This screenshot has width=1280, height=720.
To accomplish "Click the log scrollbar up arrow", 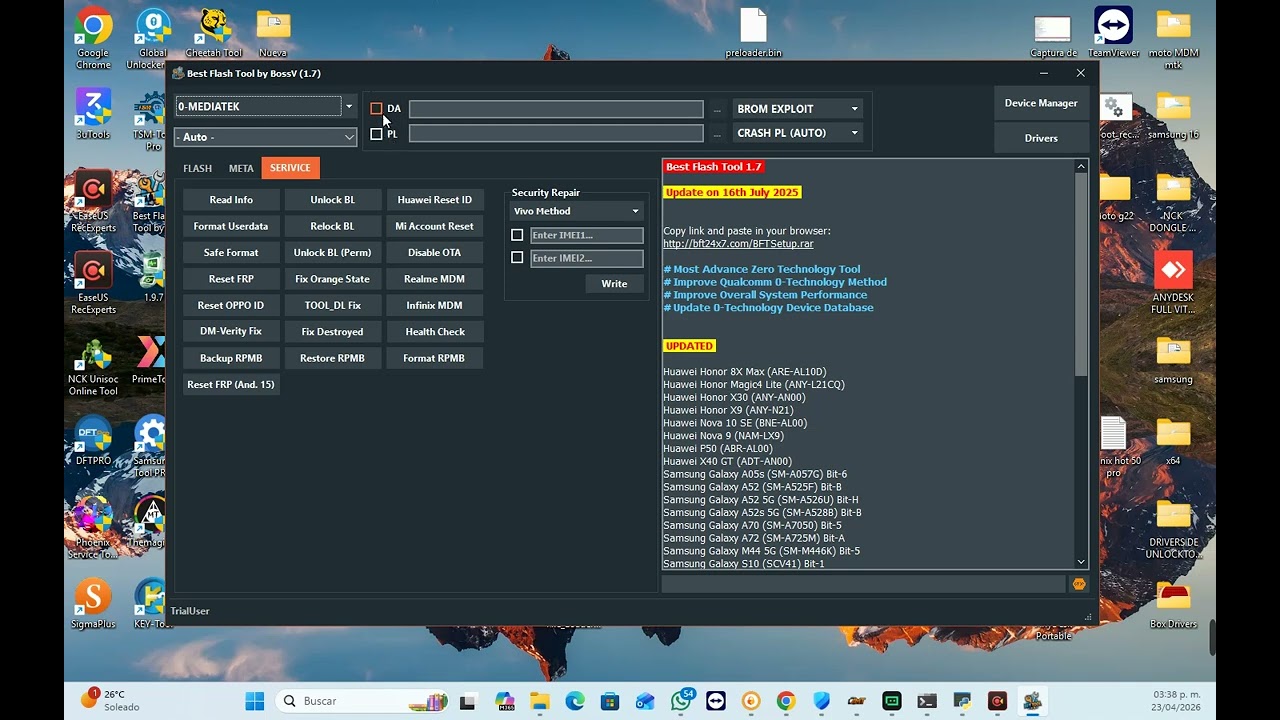I will click(1081, 166).
